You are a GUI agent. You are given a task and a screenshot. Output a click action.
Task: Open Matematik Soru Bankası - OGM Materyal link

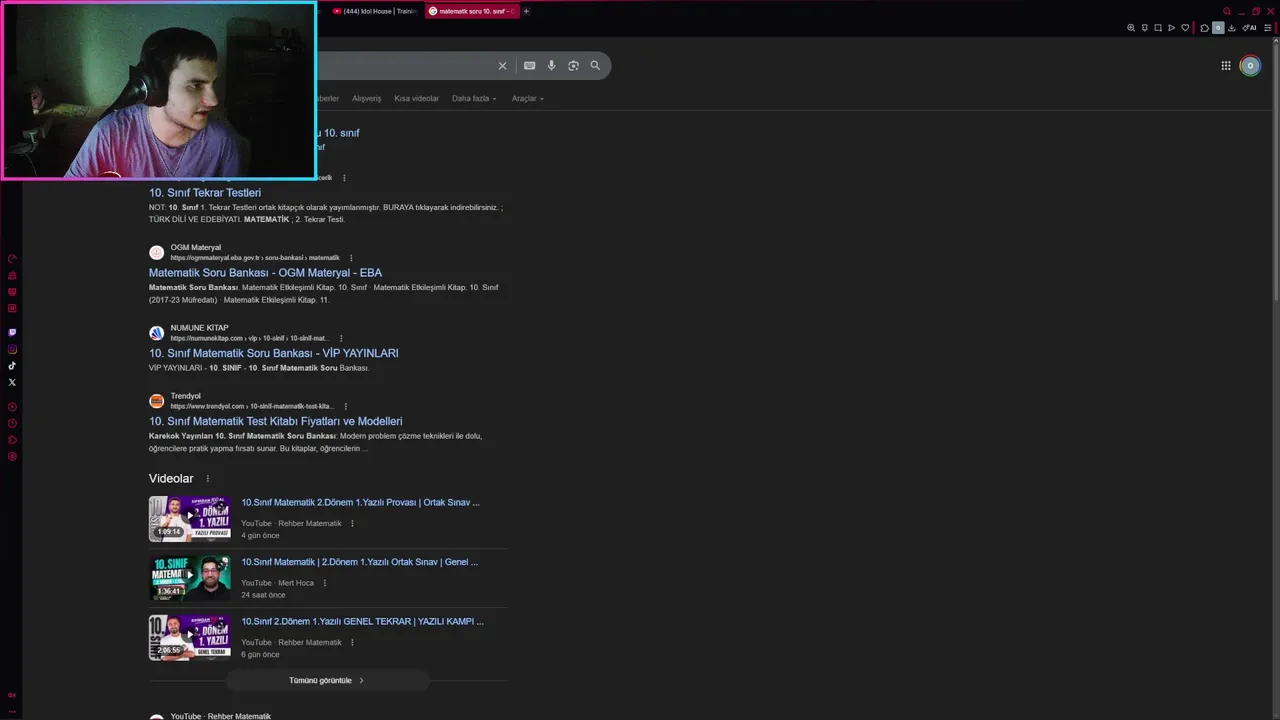[265, 272]
